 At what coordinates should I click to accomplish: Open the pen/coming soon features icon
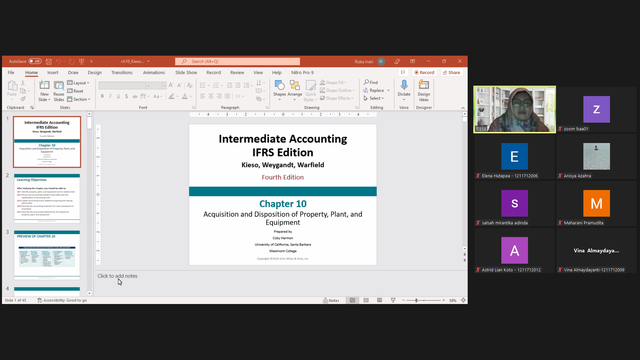coord(397,61)
